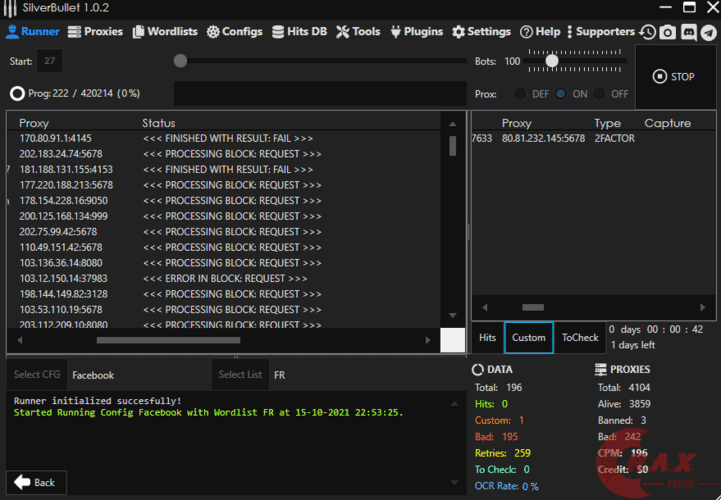Switch to the Hits tab

(x=487, y=338)
